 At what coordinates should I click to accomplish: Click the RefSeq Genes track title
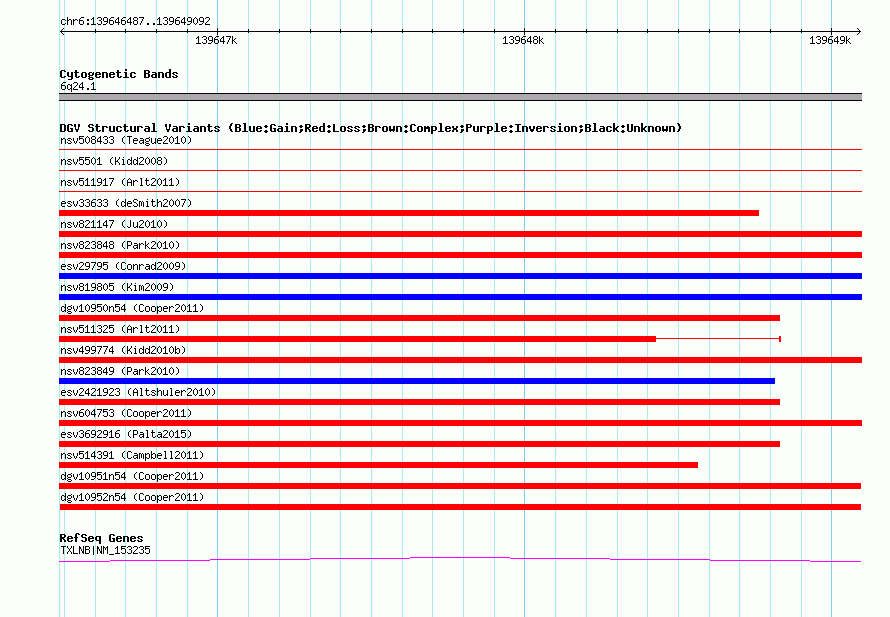click(x=101, y=538)
